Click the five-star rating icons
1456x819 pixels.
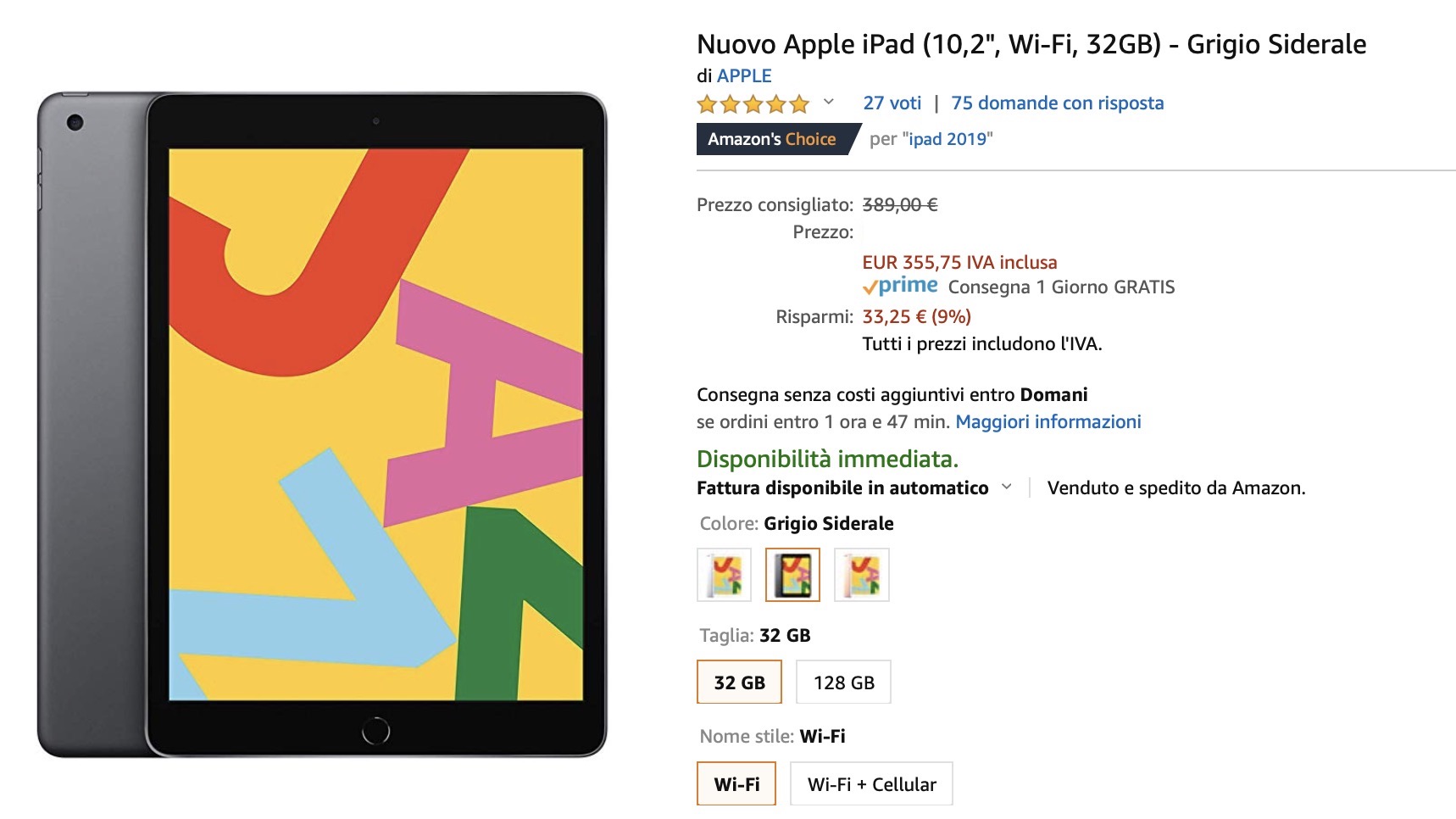pyautogui.click(x=753, y=104)
